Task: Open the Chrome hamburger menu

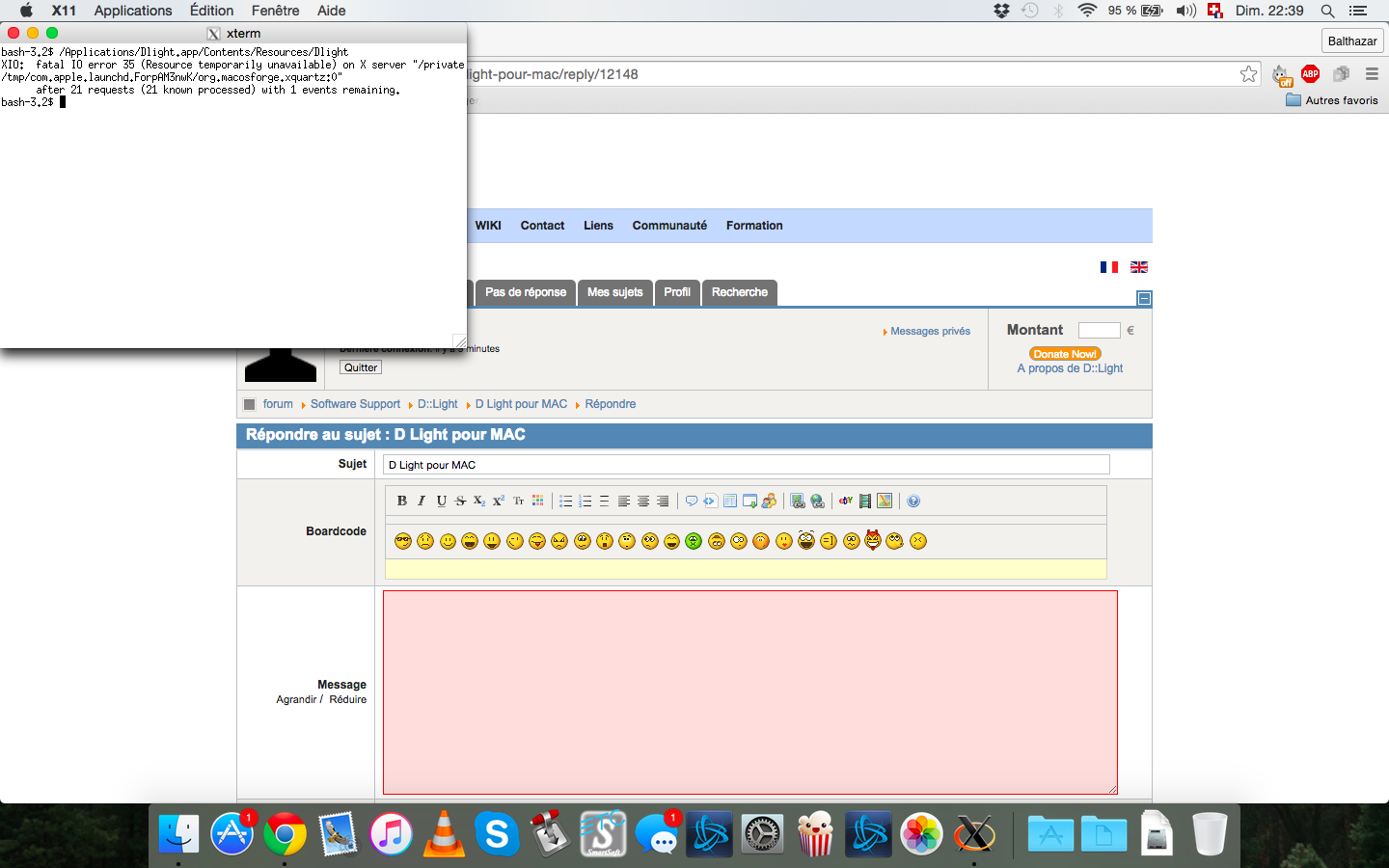Action: pos(1372,74)
